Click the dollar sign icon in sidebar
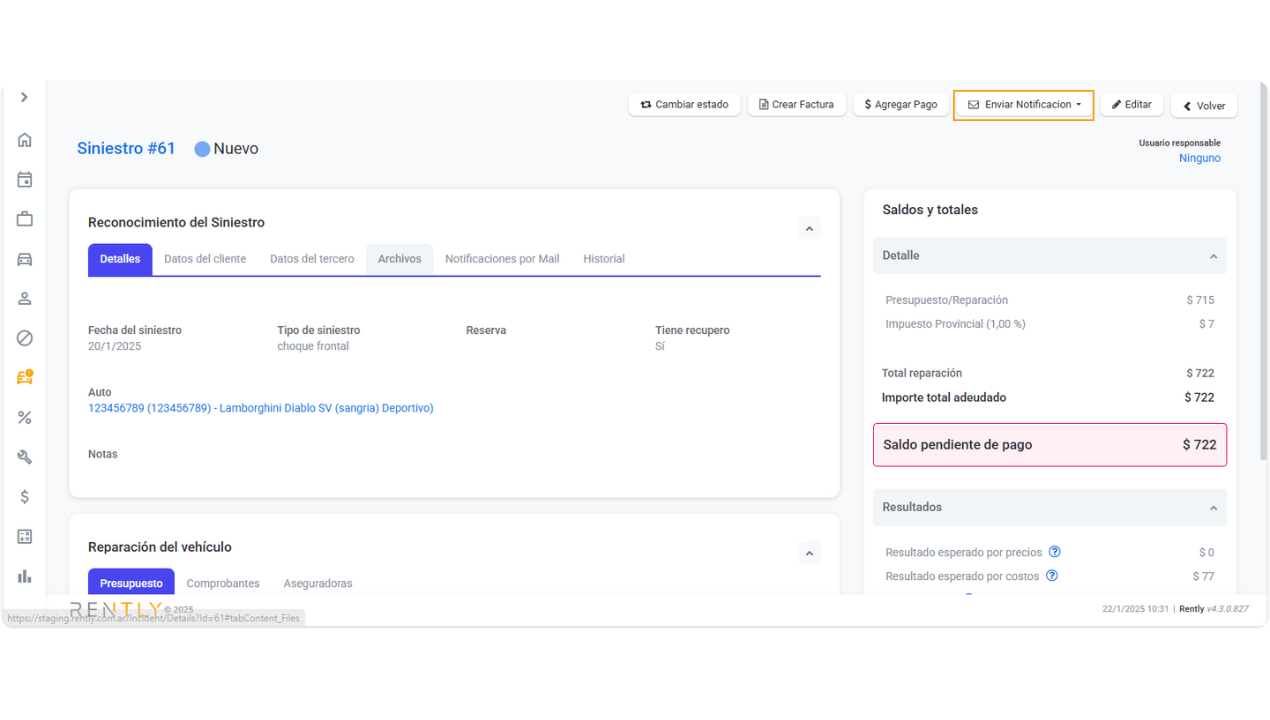The width and height of the screenshot is (1270, 720). click(25, 497)
